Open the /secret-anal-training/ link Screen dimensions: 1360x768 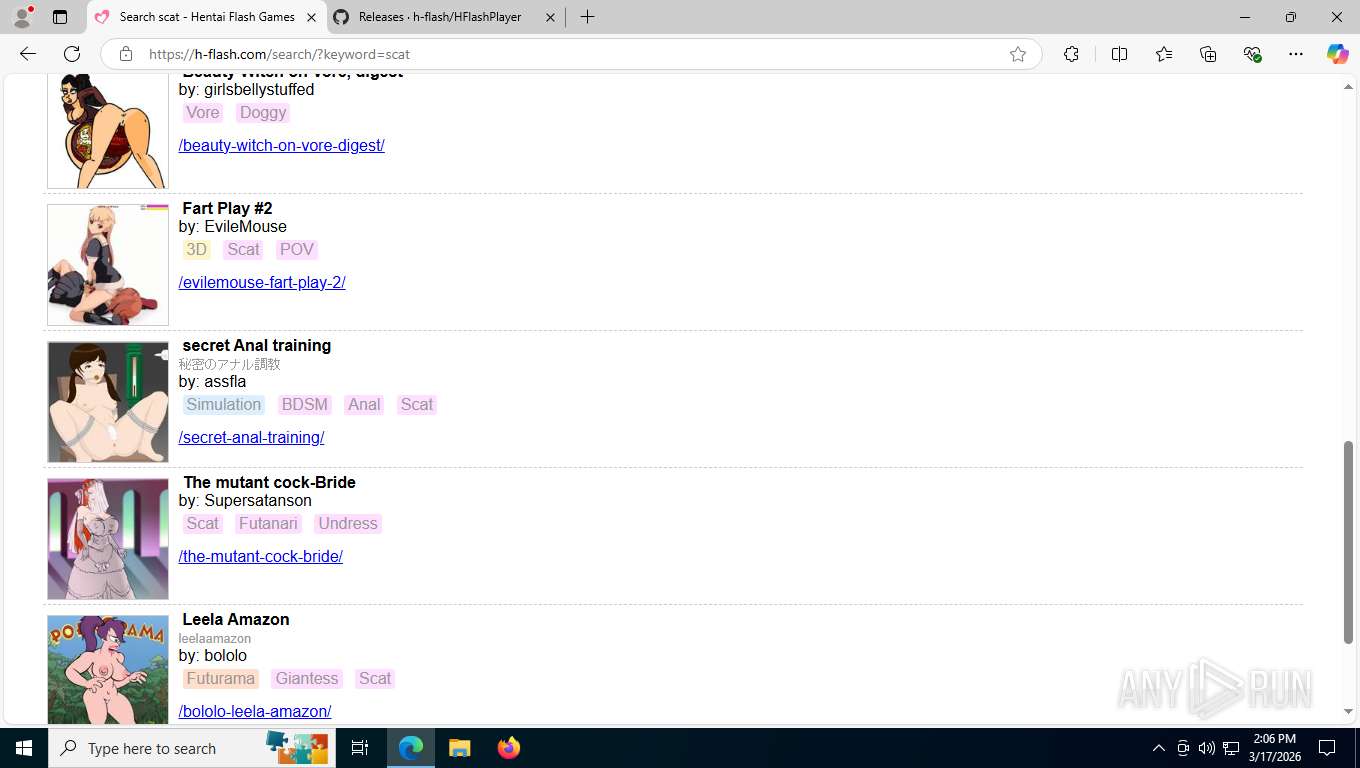(x=251, y=437)
